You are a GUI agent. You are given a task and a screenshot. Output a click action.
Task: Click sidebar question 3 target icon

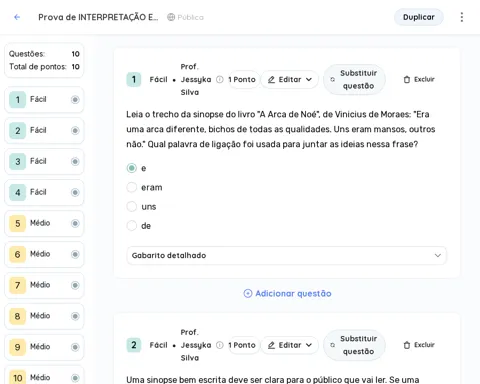point(75,162)
